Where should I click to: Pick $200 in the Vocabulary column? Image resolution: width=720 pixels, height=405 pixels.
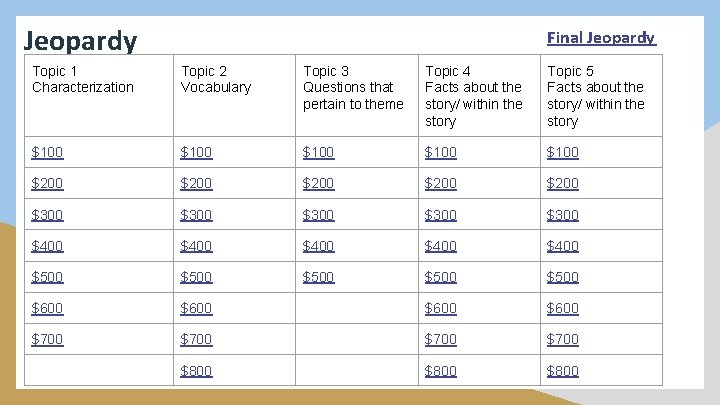click(x=196, y=183)
